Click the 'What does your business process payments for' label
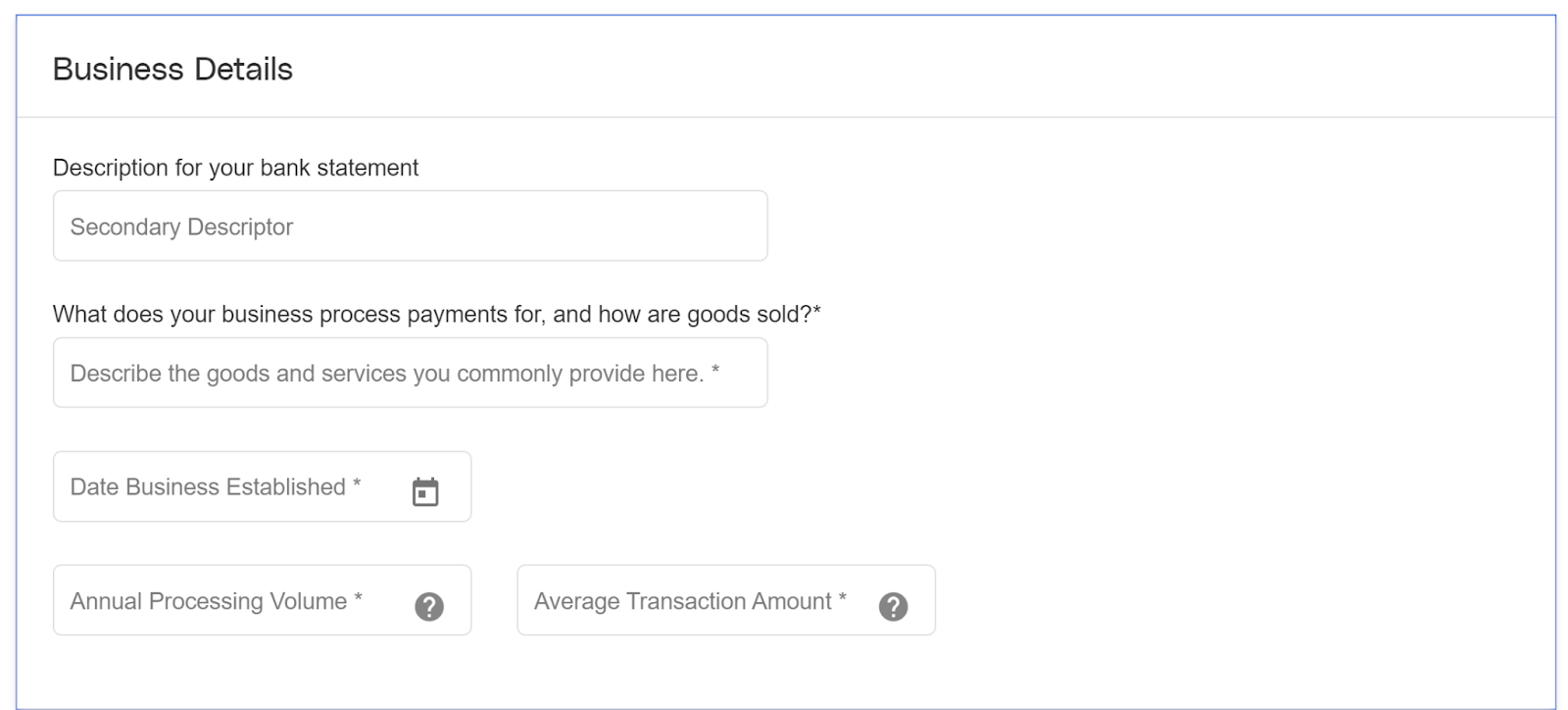 (x=436, y=314)
